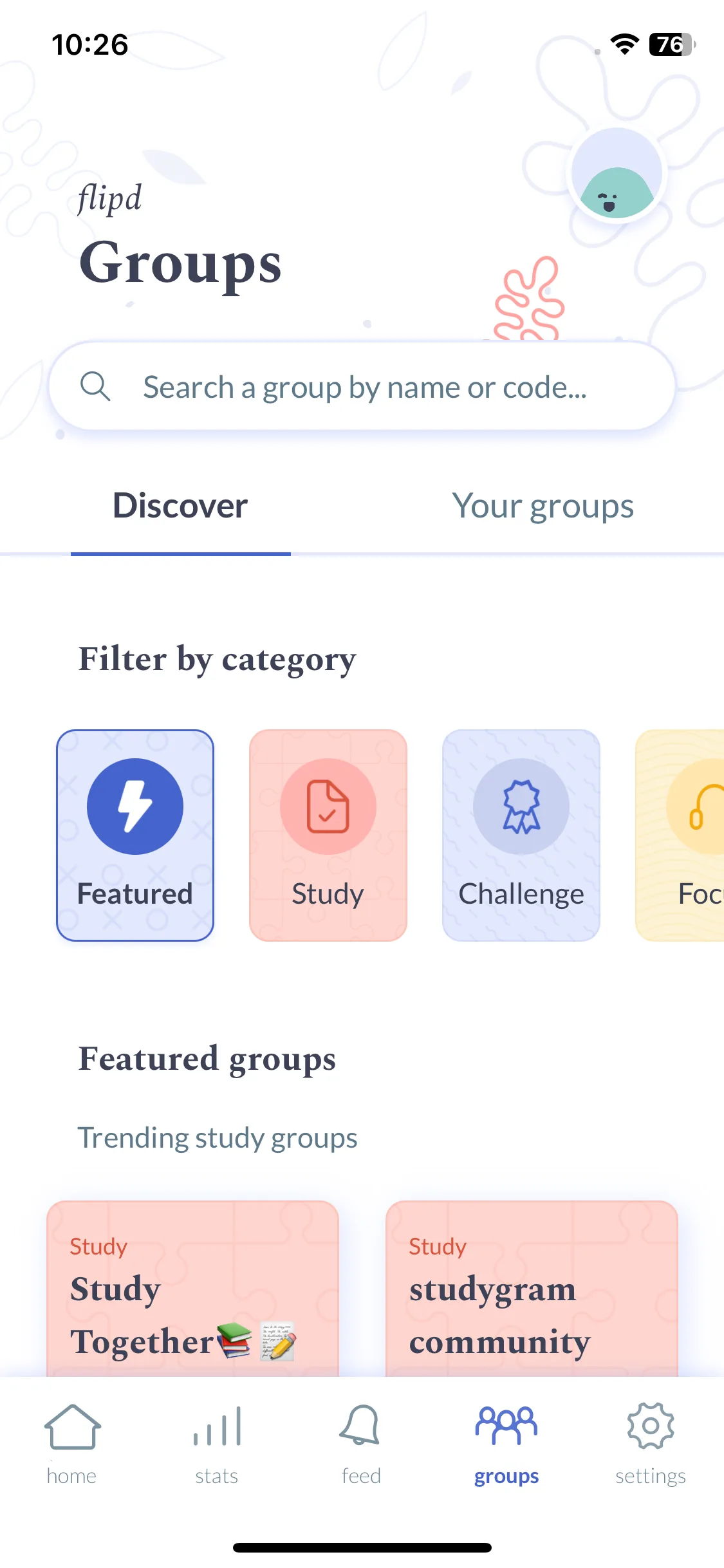Image resolution: width=724 pixels, height=1568 pixels.
Task: Tap the profile avatar icon
Action: 617,174
